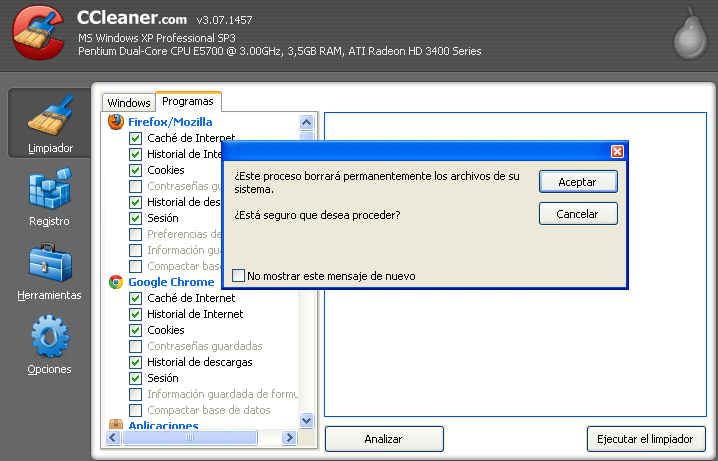The width and height of the screenshot is (718, 461).
Task: Click the Analizar button
Action: (384, 439)
